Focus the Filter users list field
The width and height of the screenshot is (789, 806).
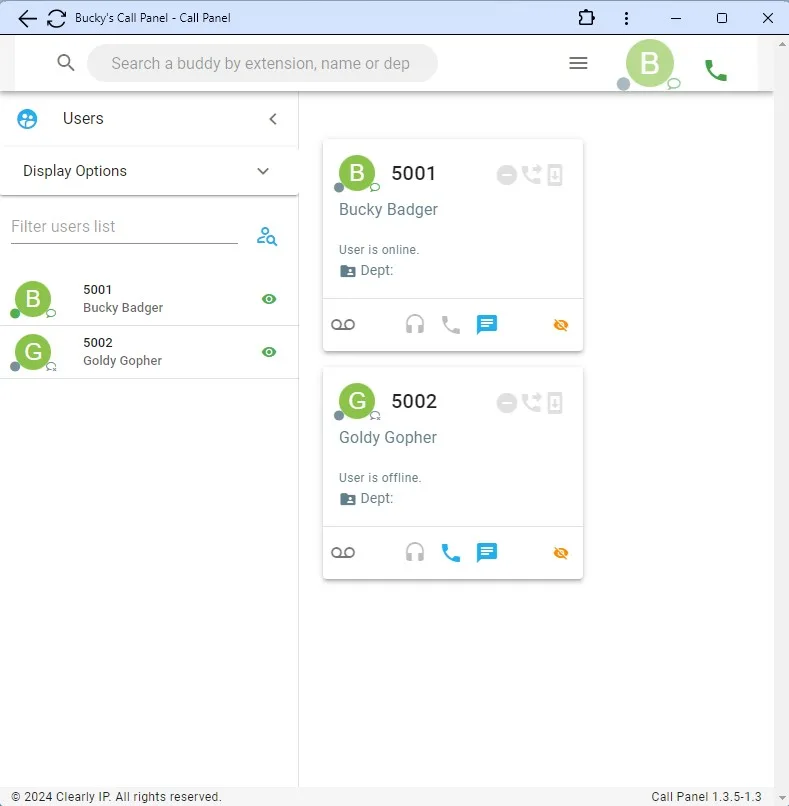[x=124, y=227]
